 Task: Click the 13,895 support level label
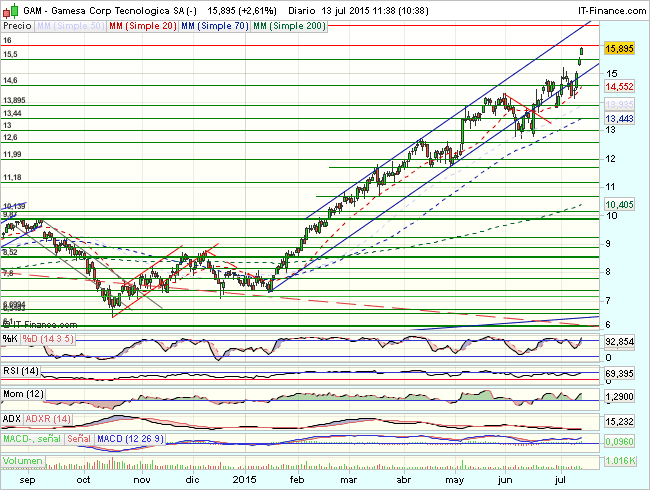15,100
